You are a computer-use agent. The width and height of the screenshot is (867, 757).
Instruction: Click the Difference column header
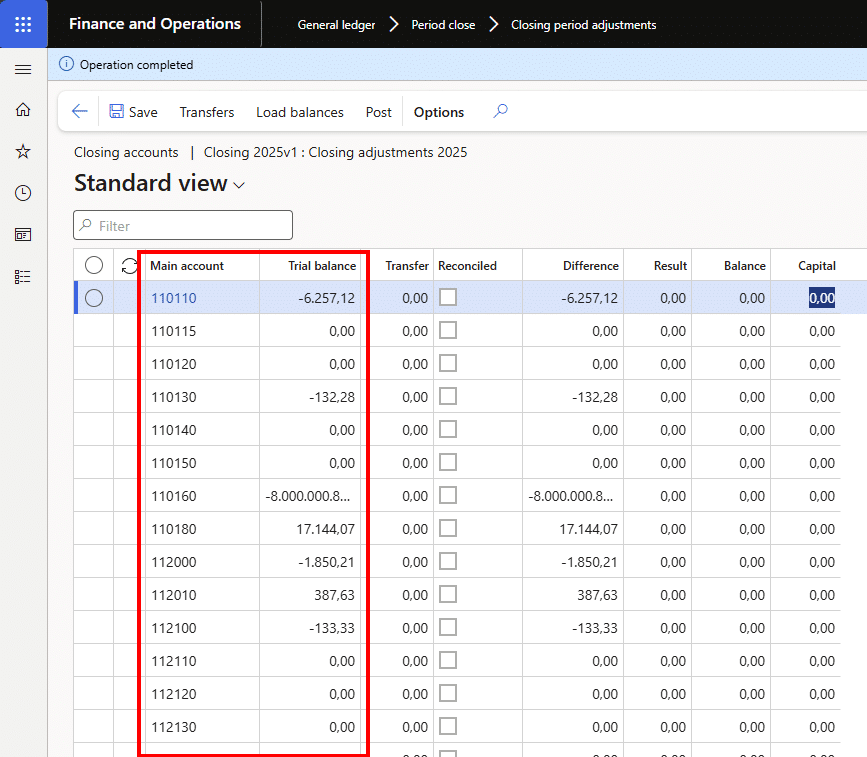coord(591,266)
